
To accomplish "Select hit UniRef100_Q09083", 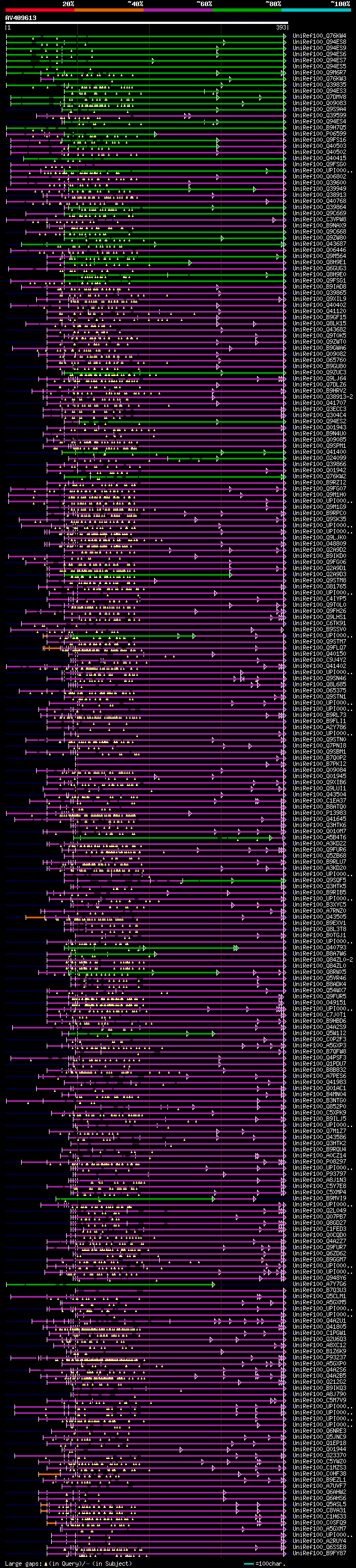I will pyautogui.click(x=319, y=103).
